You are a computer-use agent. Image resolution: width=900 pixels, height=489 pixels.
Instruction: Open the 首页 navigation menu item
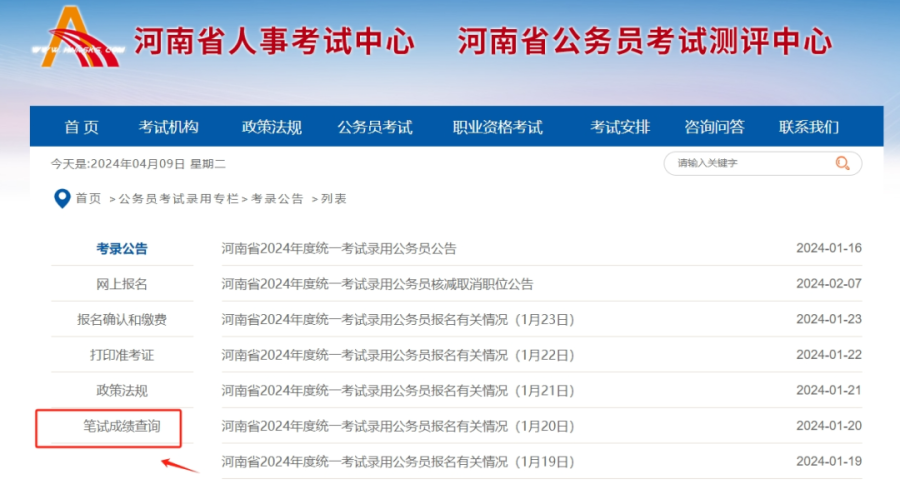click(82, 127)
